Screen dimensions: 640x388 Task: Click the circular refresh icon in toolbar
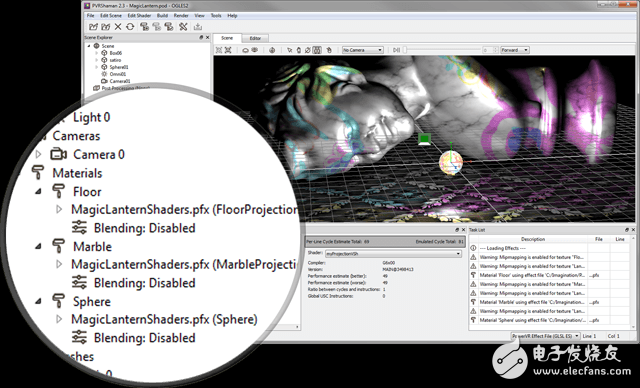[x=130, y=27]
